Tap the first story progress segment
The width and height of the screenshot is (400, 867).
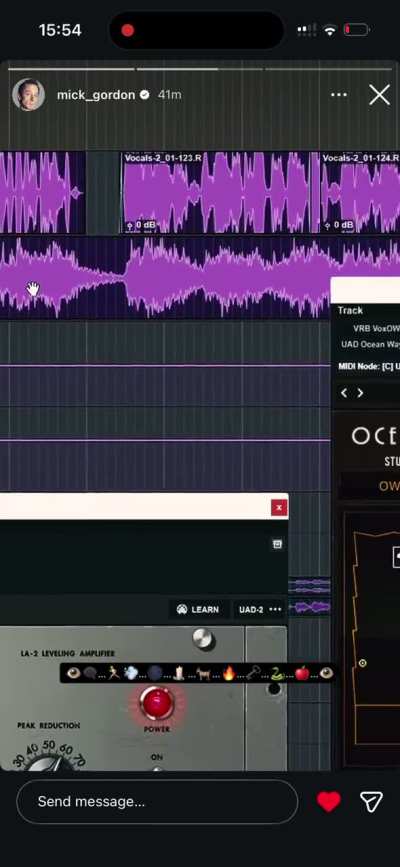pos(71,69)
